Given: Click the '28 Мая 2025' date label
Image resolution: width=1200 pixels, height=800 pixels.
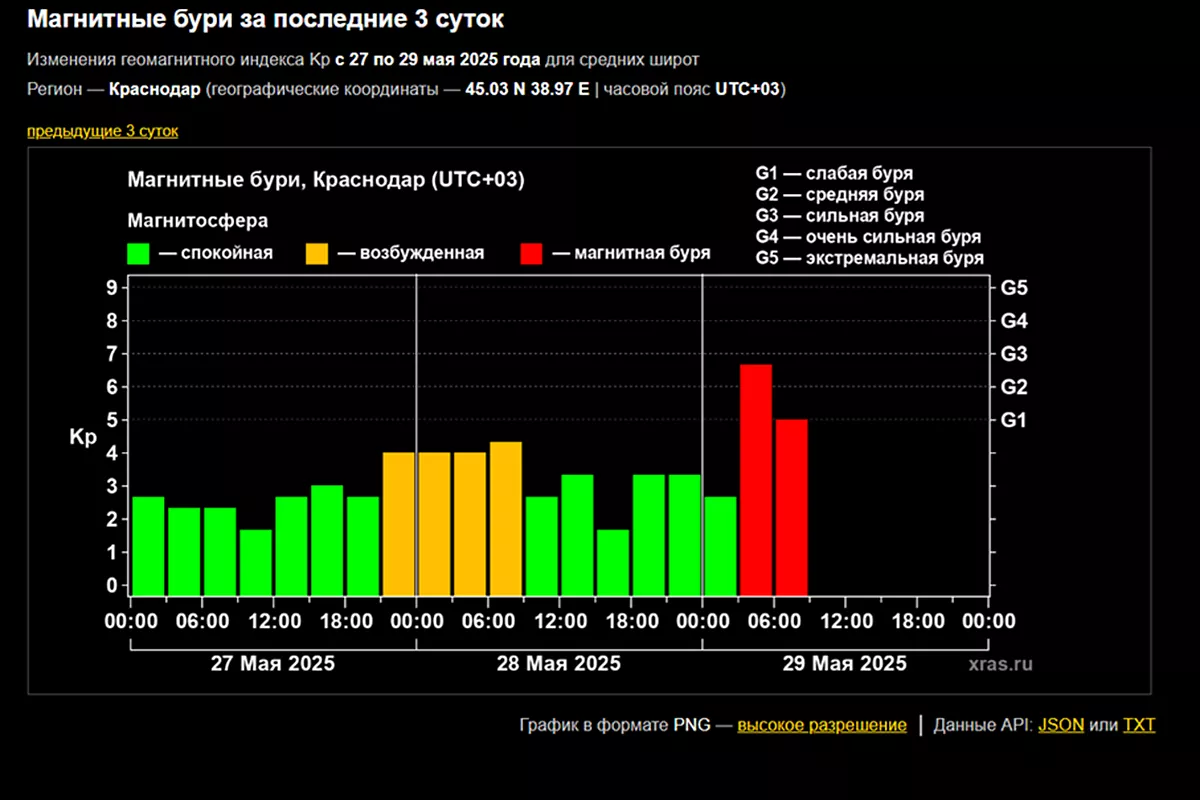Looking at the screenshot, I should pyautogui.click(x=559, y=664).
